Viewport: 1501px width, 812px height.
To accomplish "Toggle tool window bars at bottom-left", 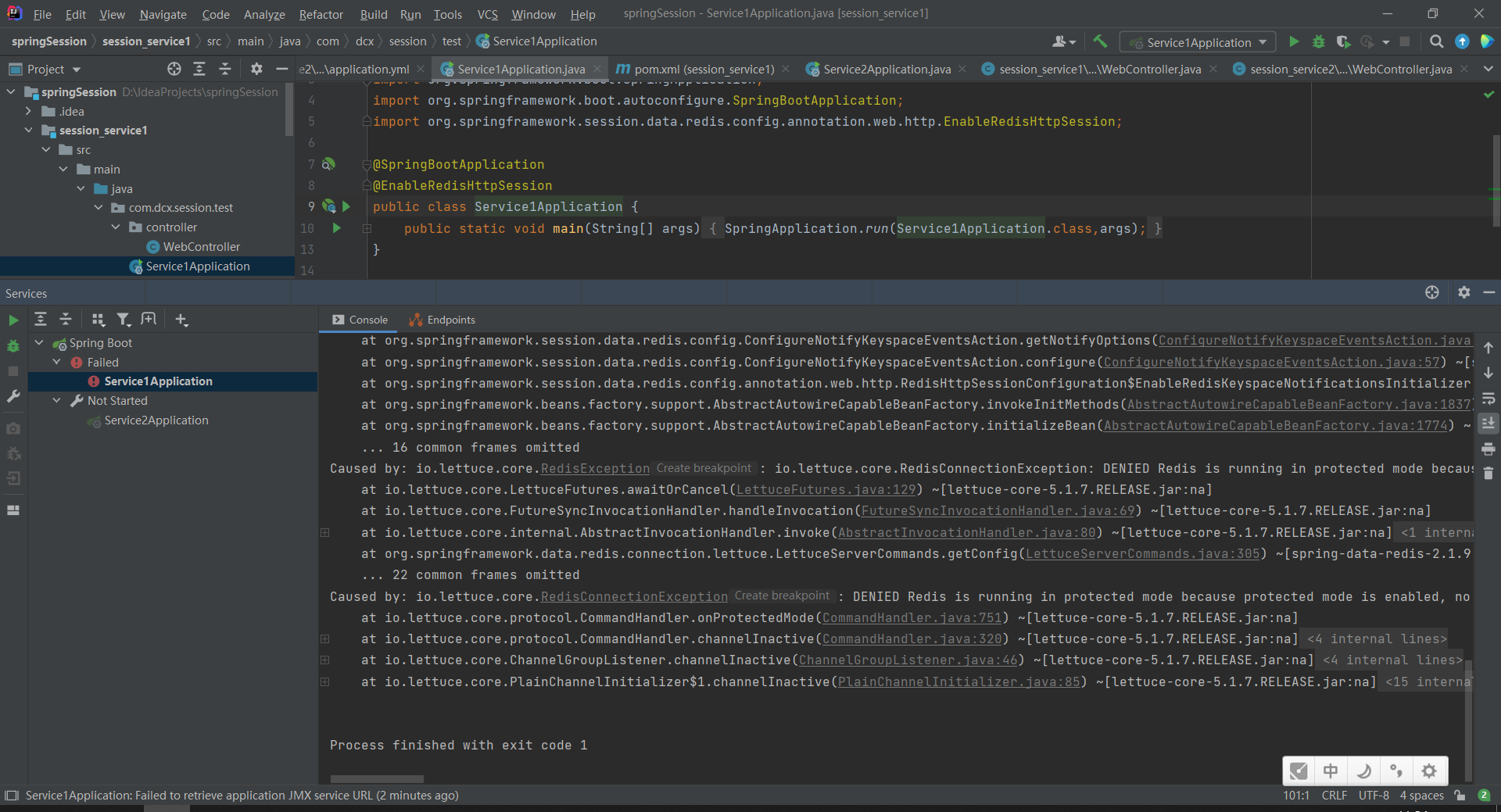I will pyautogui.click(x=12, y=796).
